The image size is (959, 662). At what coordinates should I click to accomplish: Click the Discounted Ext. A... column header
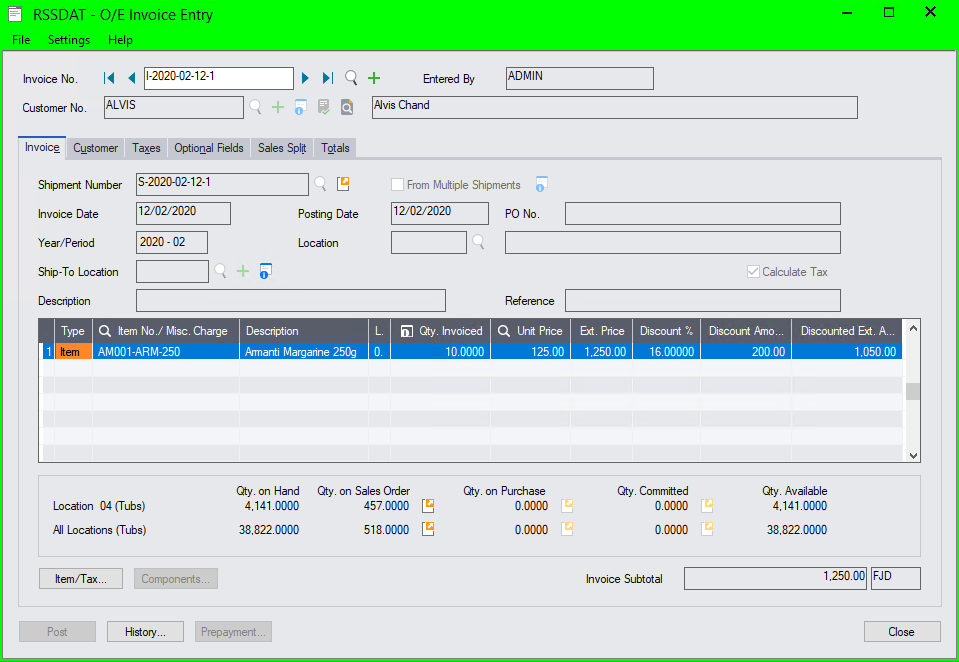(846, 331)
